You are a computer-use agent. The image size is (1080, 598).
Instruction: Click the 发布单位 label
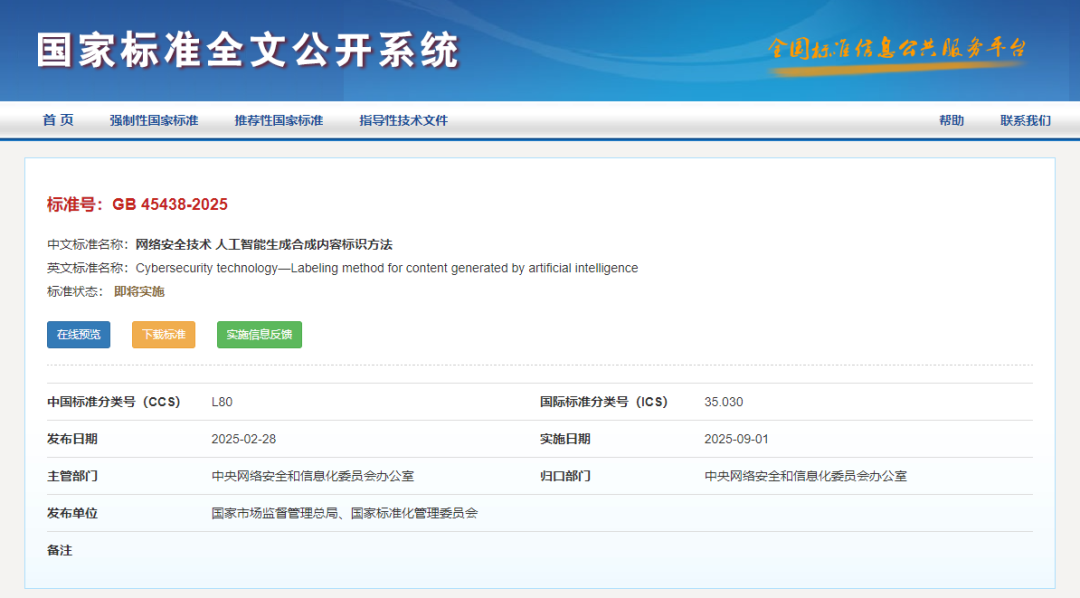tap(72, 513)
